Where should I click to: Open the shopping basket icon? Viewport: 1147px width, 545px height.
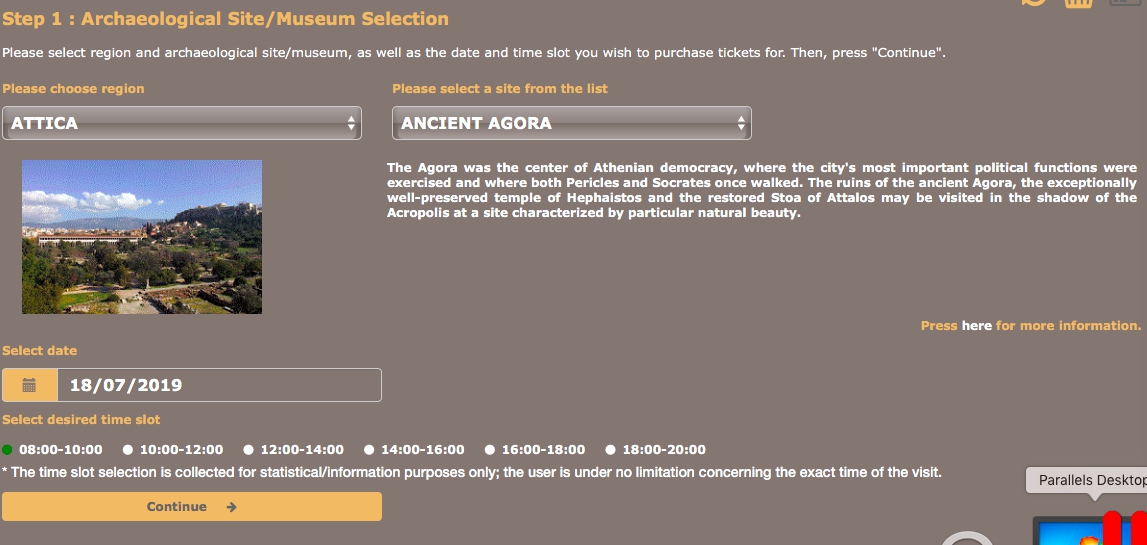click(1078, 3)
